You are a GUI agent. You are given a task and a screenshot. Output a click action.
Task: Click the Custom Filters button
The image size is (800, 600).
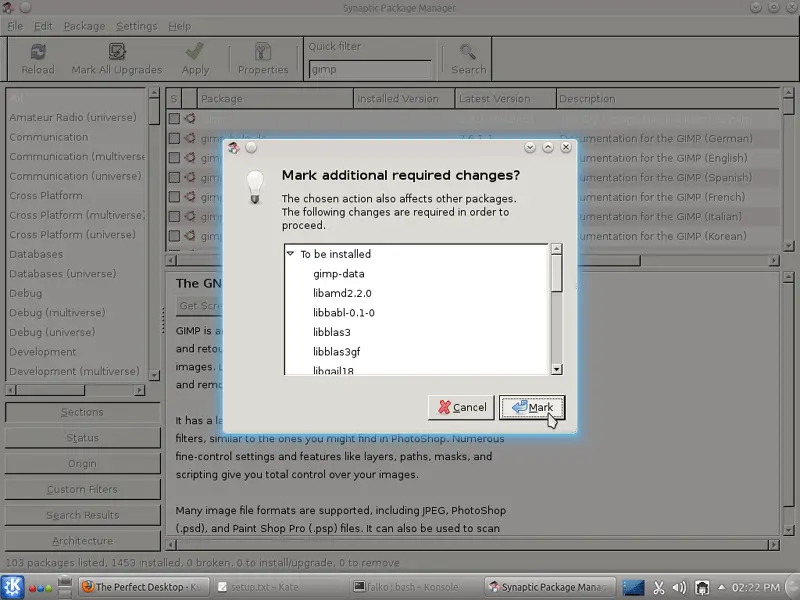tap(83, 489)
